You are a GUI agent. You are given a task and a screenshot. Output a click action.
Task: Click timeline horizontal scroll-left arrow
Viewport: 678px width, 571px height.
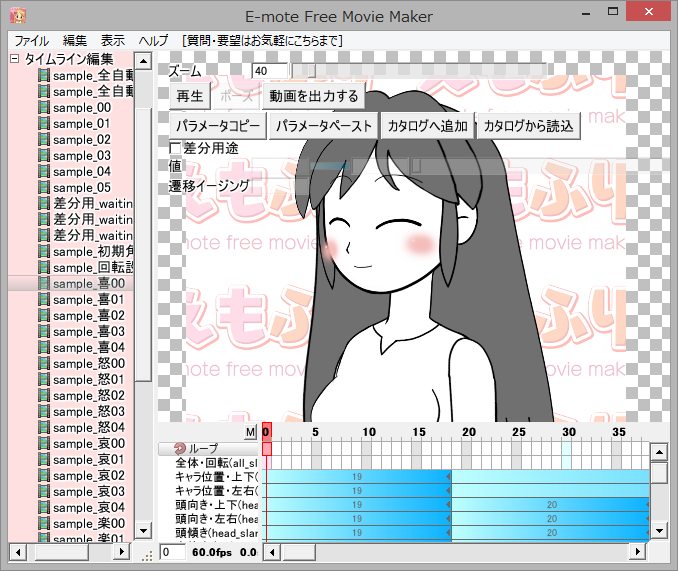pyautogui.click(x=272, y=552)
